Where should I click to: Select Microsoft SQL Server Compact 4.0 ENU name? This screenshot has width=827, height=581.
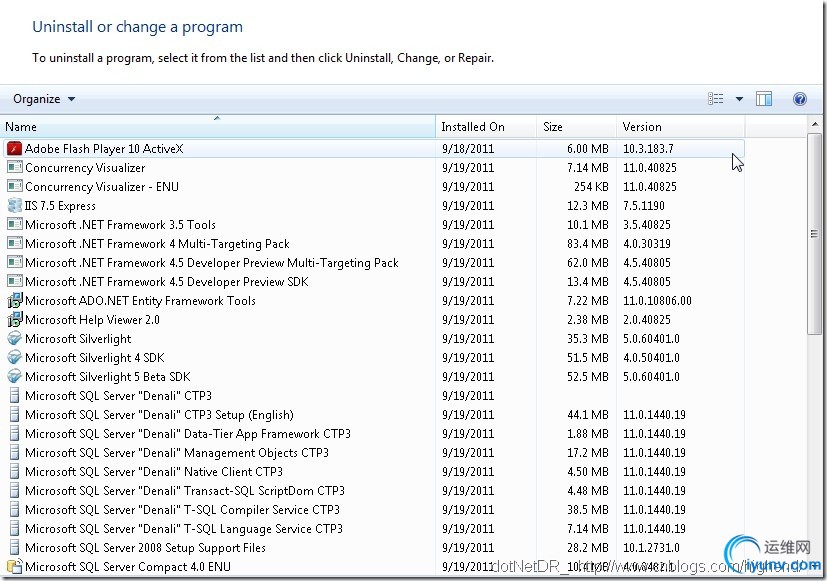[x=128, y=566]
